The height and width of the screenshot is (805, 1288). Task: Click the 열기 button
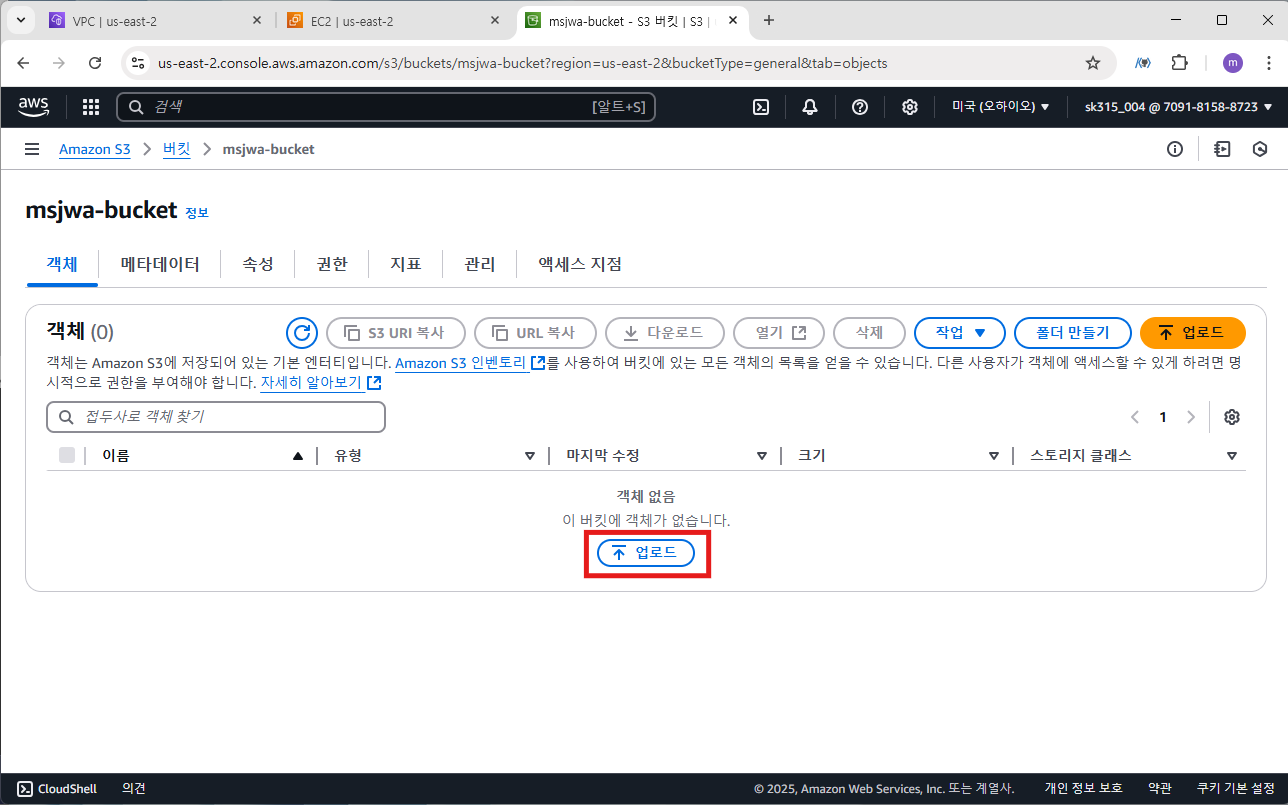pos(779,333)
